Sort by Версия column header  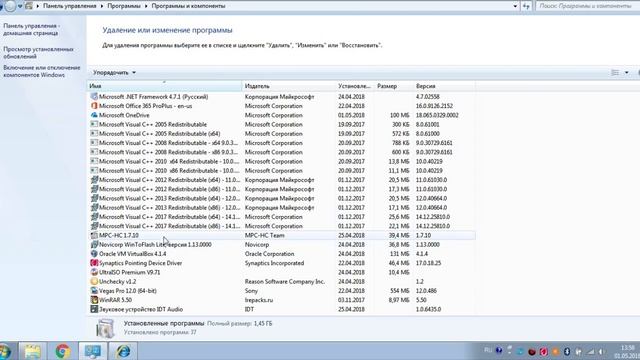click(x=444, y=86)
